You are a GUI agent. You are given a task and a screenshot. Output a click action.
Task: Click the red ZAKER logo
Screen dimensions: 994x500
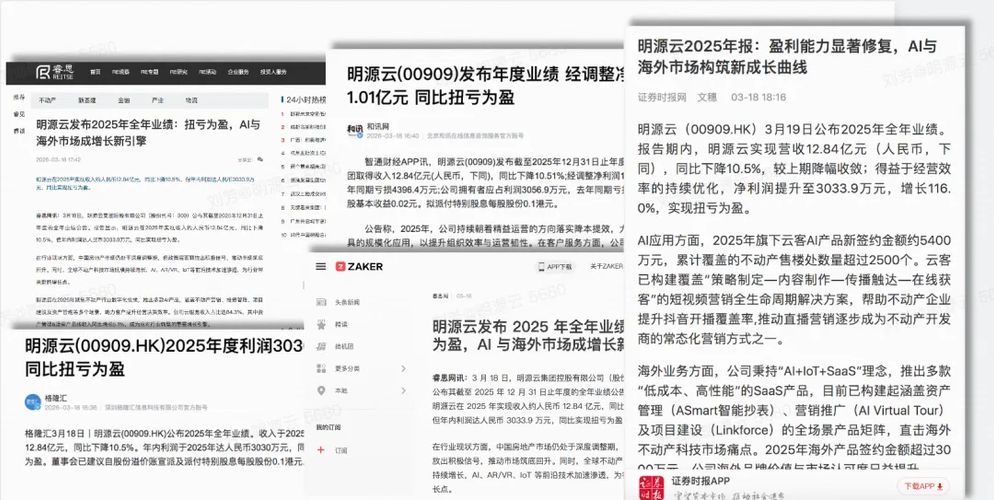[359, 267]
